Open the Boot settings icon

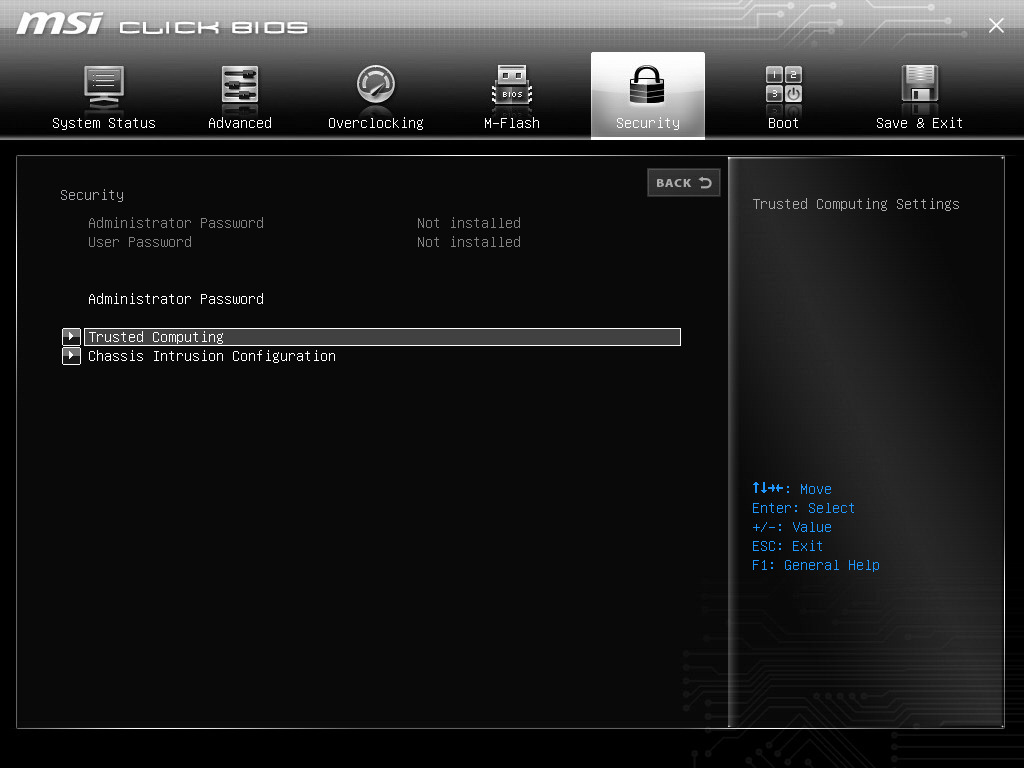(x=783, y=95)
